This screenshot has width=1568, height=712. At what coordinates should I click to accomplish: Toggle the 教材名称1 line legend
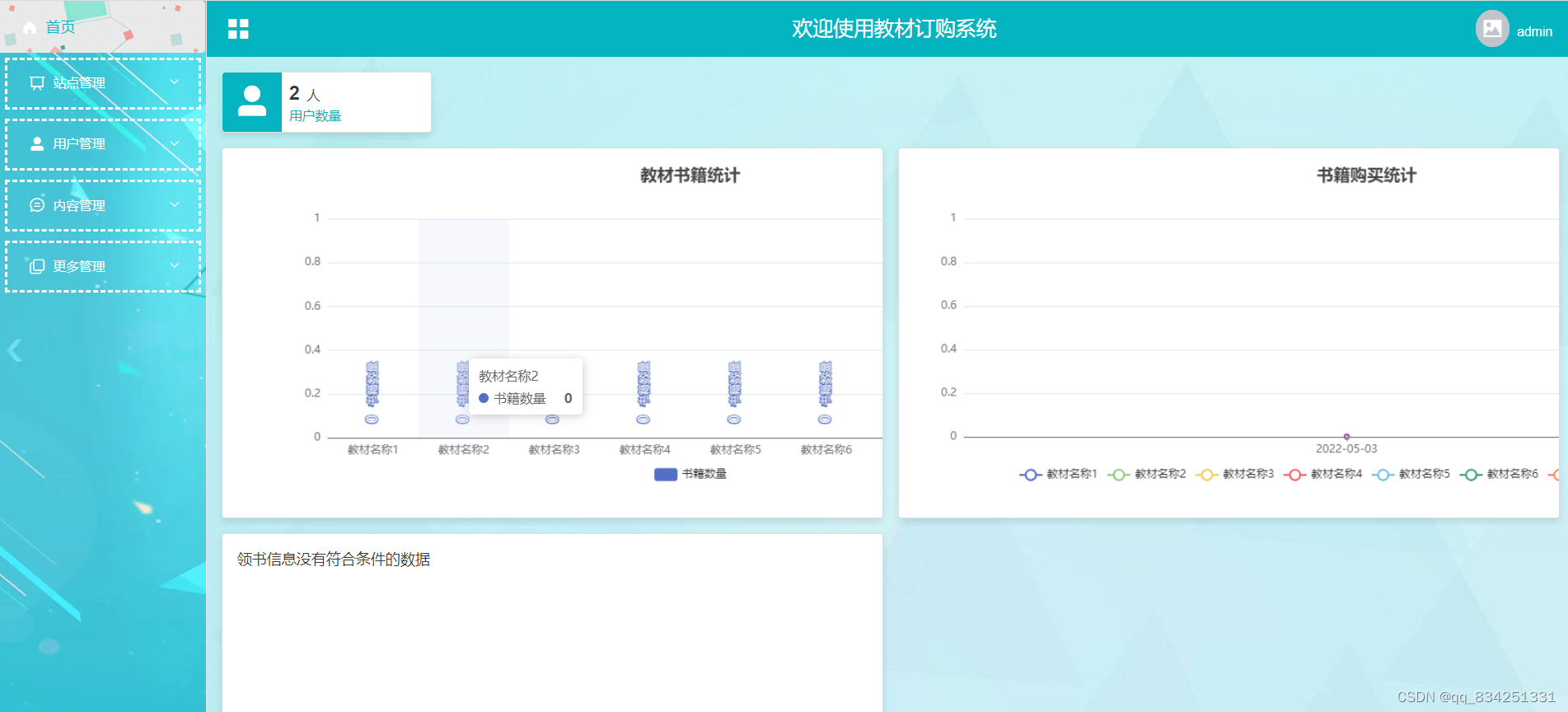[x=1059, y=475]
